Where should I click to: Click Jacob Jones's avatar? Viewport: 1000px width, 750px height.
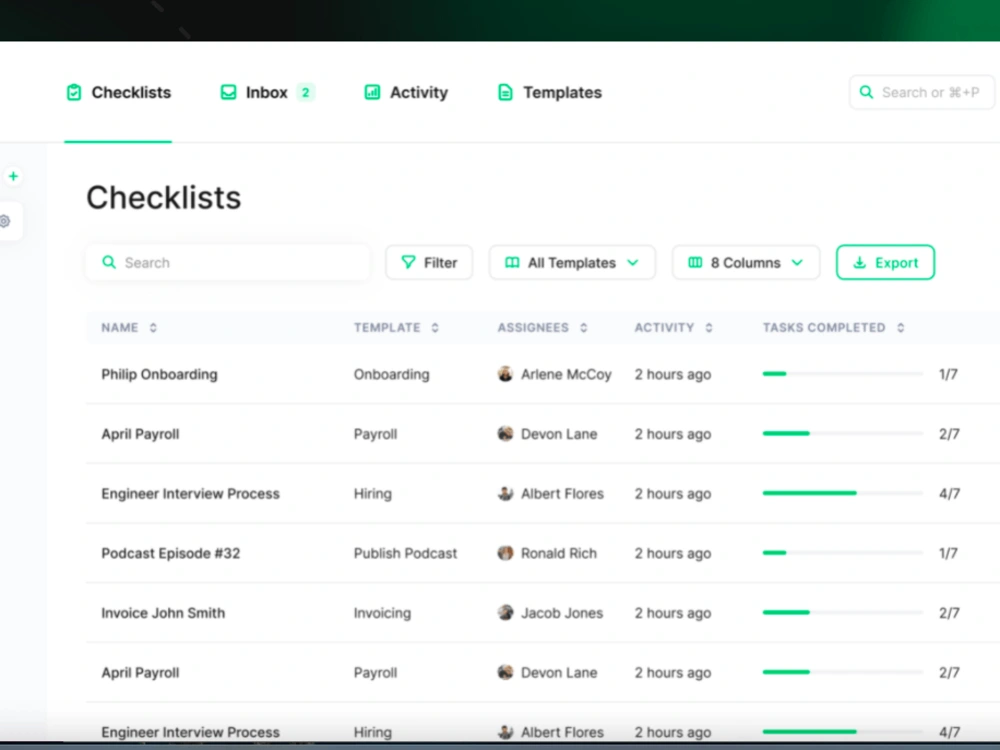(505, 613)
